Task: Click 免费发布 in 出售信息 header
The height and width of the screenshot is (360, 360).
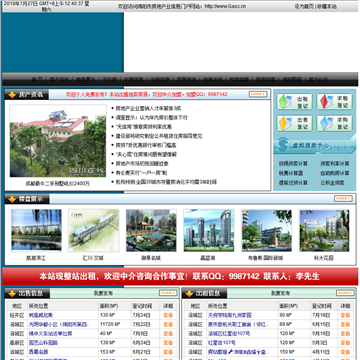Action: [103, 294]
